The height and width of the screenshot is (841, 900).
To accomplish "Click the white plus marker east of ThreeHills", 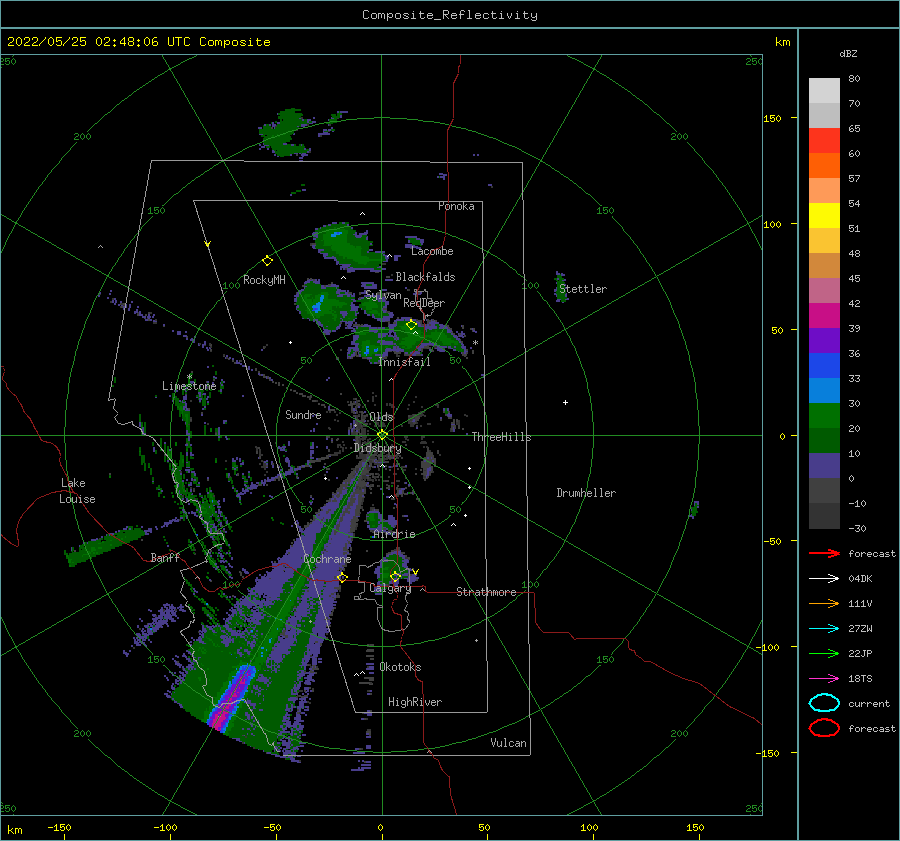I will 565,402.
